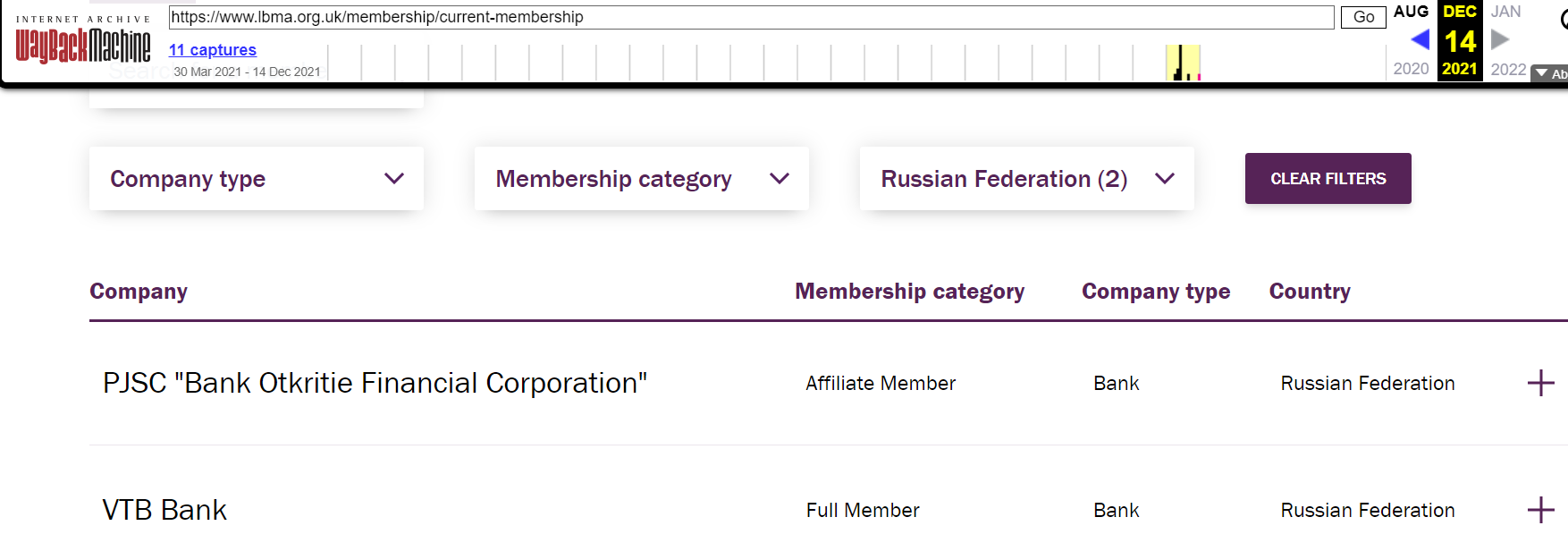The height and width of the screenshot is (551, 1568).
Task: Select year 2022 in capture navigation
Action: [1508, 69]
